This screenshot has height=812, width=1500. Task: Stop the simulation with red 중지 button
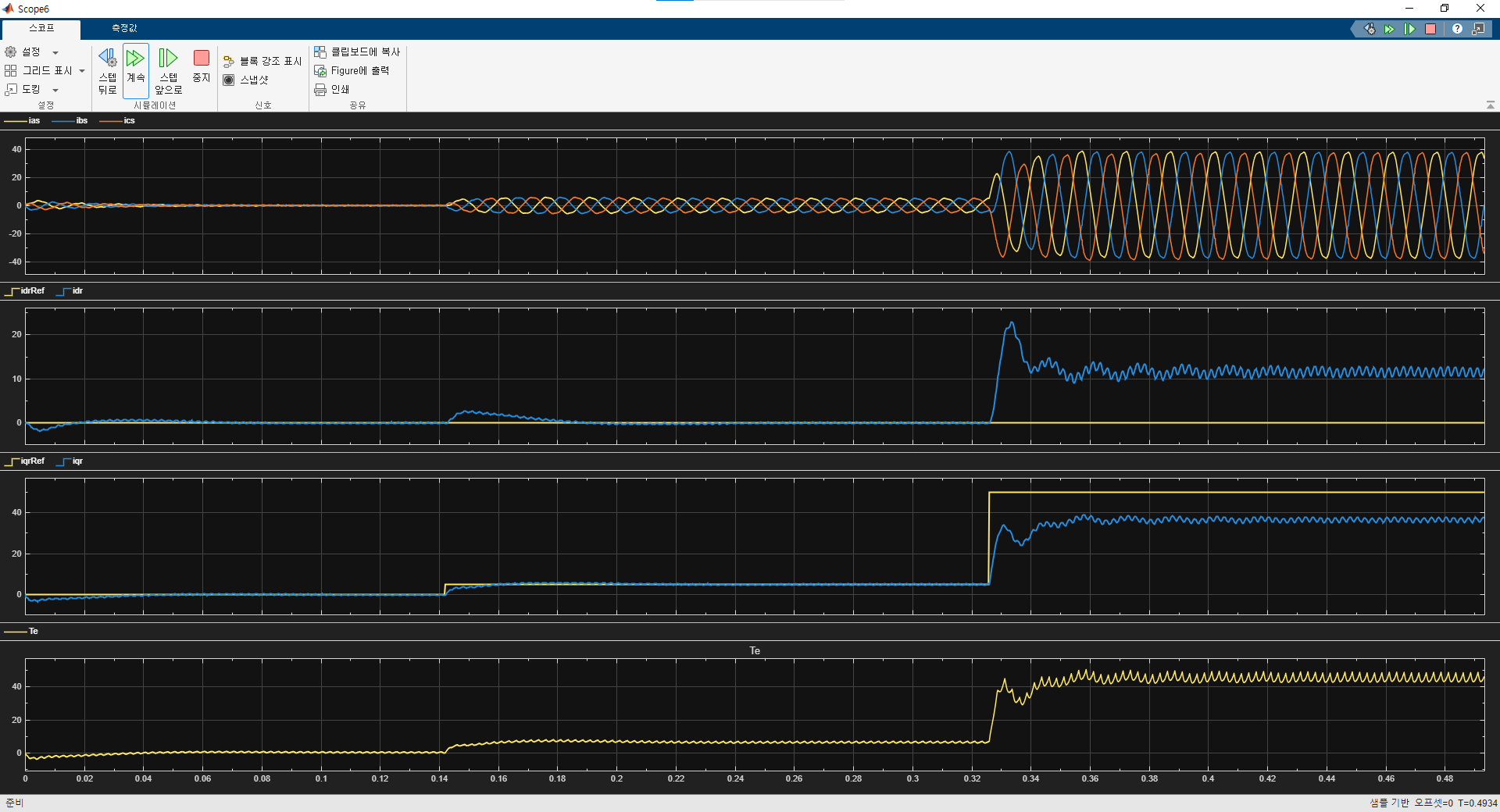coord(202,67)
